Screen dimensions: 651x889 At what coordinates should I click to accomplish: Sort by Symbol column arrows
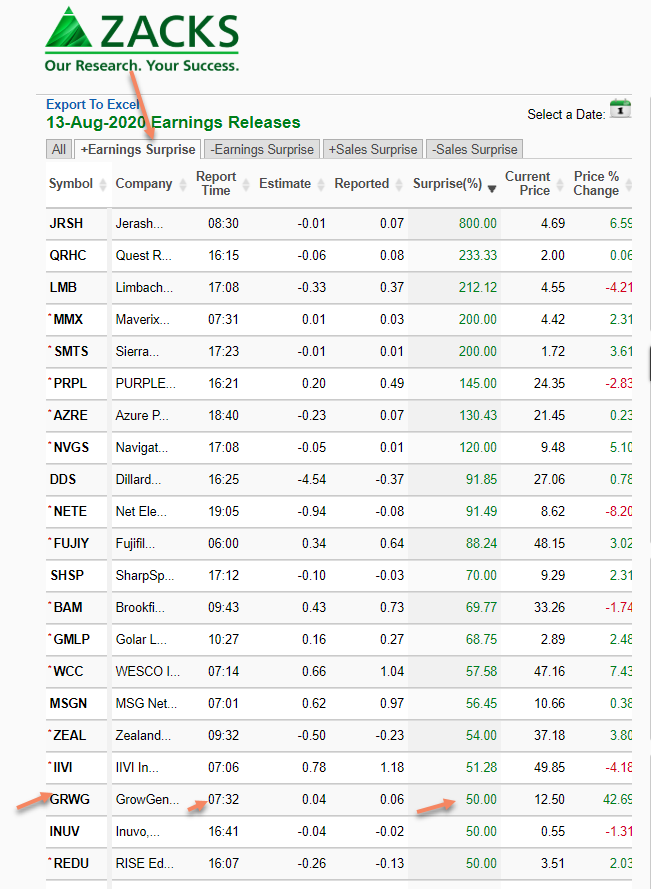pos(103,184)
